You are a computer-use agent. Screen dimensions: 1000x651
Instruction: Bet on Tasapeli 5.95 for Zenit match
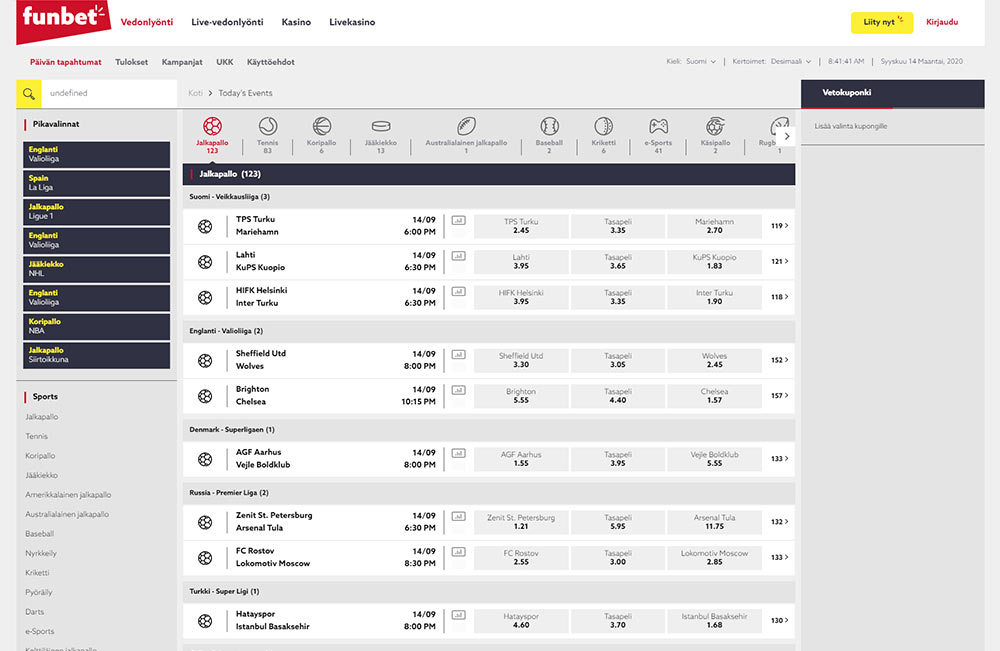617,522
